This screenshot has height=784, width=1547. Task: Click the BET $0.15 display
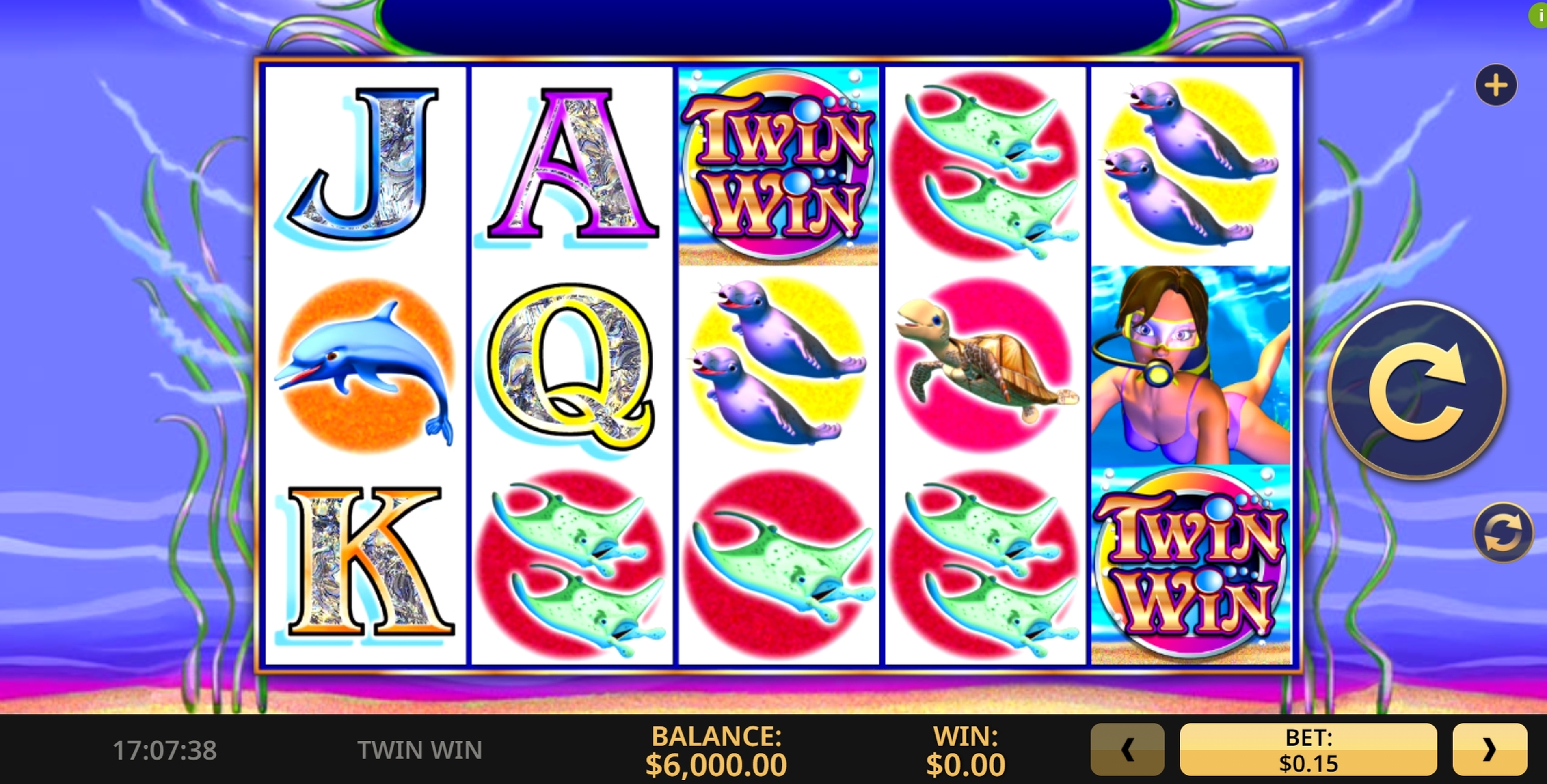[1308, 749]
